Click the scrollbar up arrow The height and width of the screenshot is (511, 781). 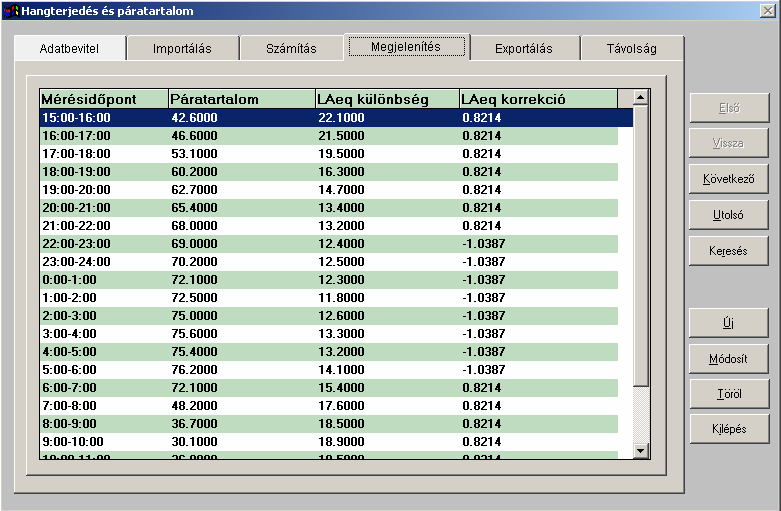tap(641, 97)
